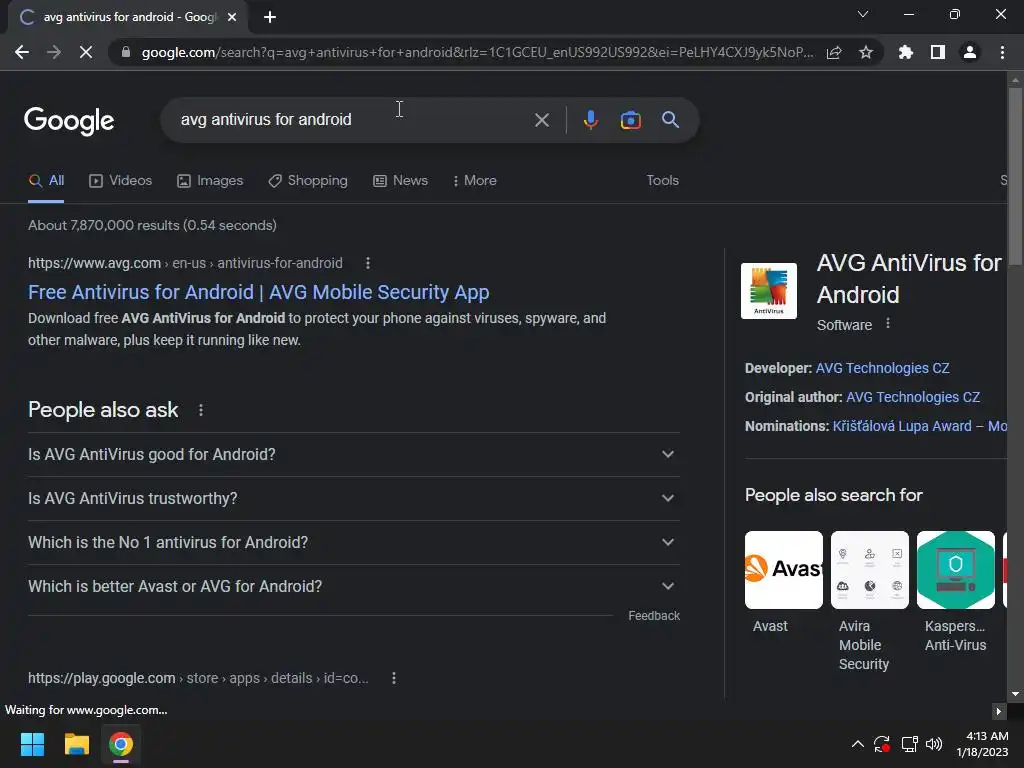Open the taskbar clock and date
Image resolution: width=1024 pixels, height=768 pixels.
(983, 744)
